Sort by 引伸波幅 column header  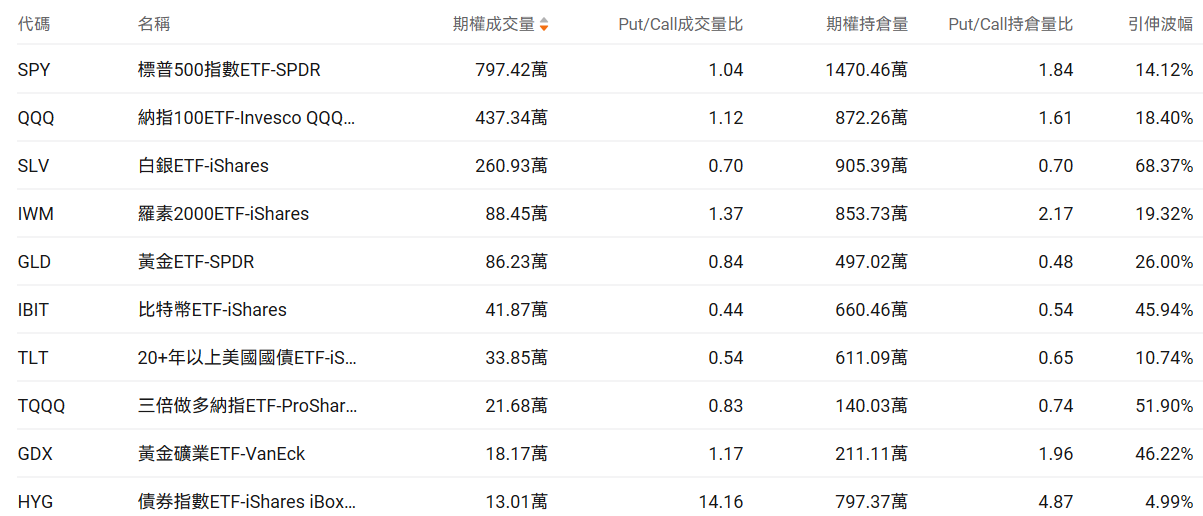(1160, 24)
